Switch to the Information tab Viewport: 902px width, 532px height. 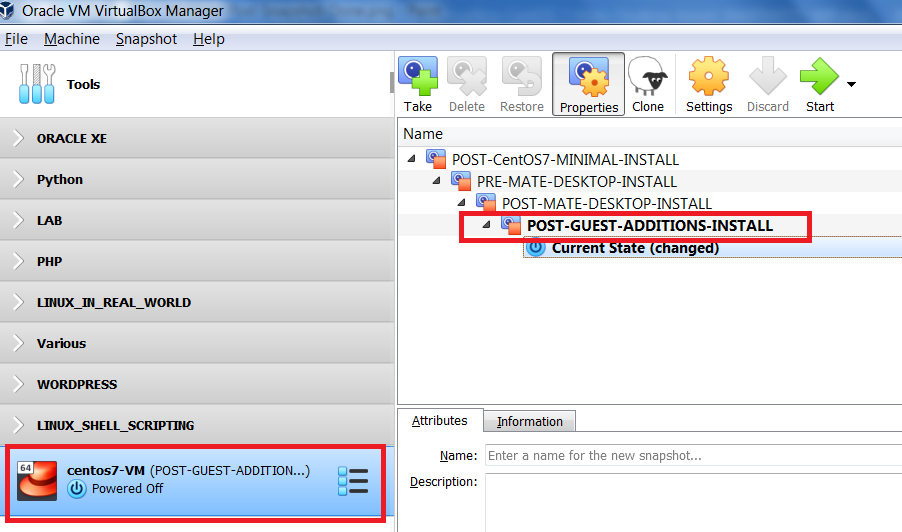529,421
